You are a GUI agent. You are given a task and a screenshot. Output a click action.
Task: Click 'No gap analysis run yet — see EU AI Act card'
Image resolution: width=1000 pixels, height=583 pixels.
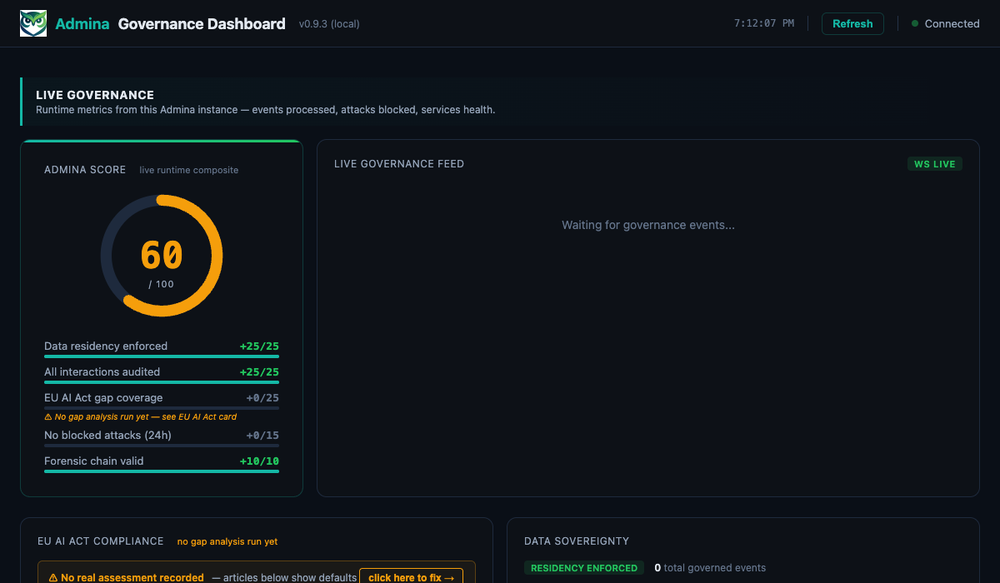tap(145, 417)
